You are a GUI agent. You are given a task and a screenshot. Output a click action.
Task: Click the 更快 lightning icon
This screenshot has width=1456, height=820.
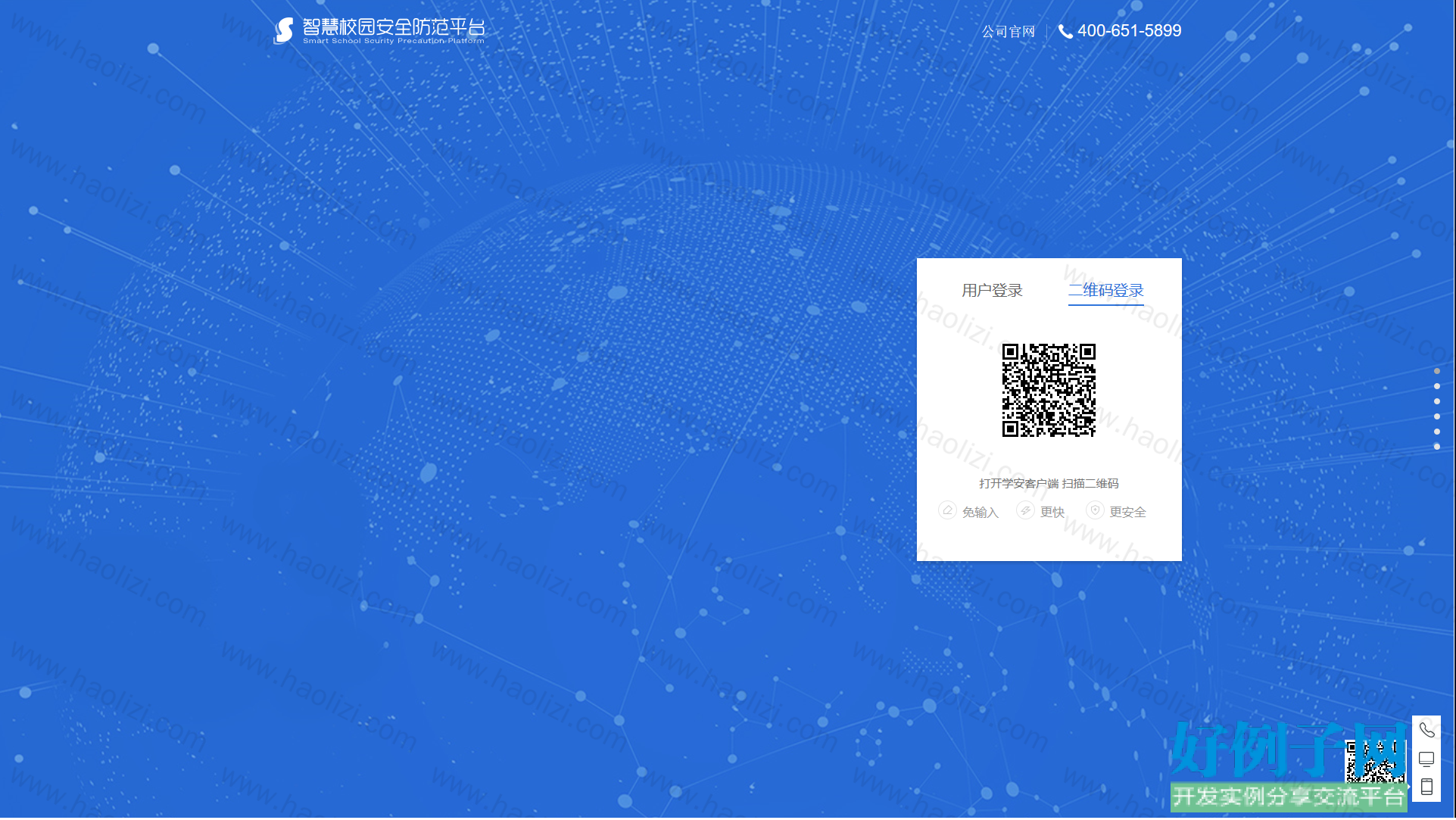[1025, 511]
